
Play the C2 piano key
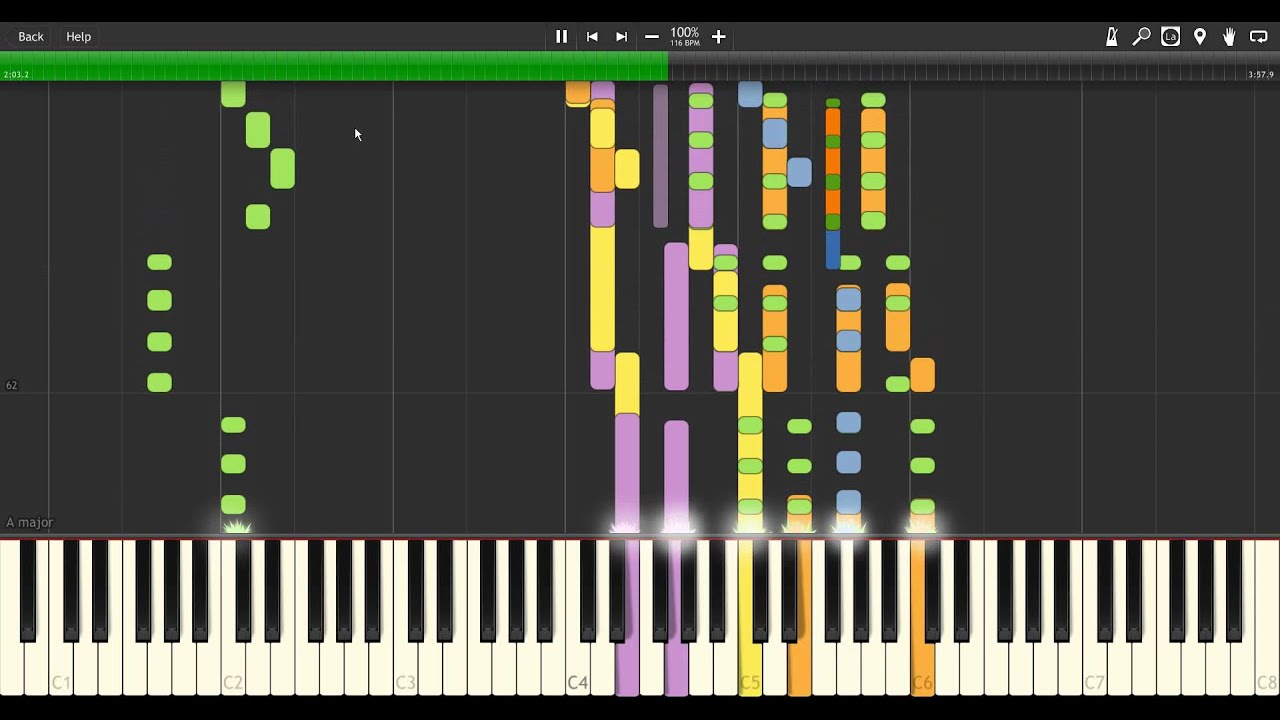tap(233, 670)
